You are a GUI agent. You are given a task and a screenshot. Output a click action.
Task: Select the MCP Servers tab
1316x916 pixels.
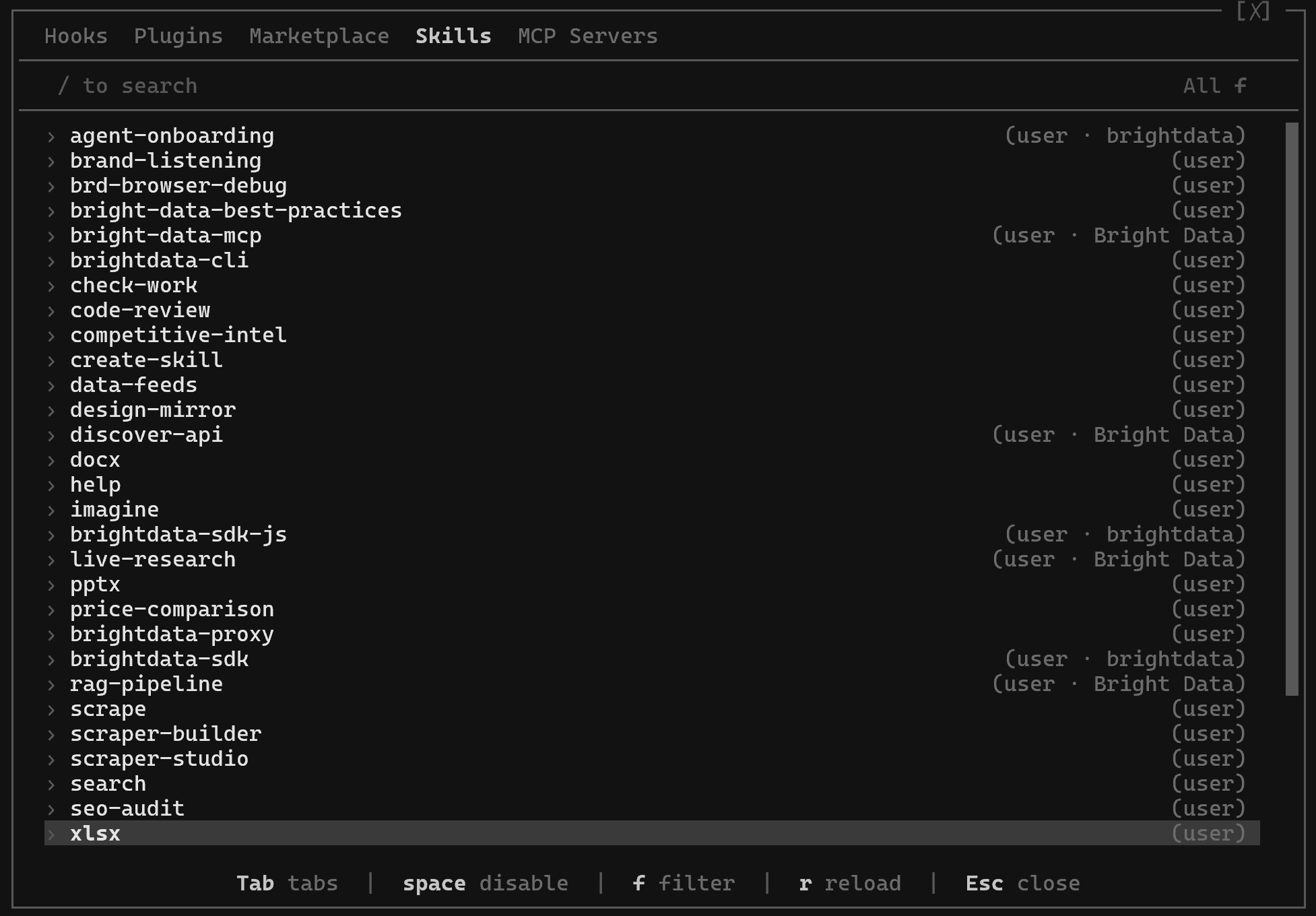tap(587, 36)
